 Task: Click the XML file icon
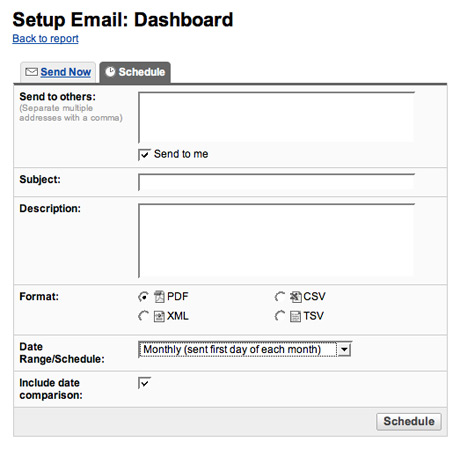tap(159, 316)
